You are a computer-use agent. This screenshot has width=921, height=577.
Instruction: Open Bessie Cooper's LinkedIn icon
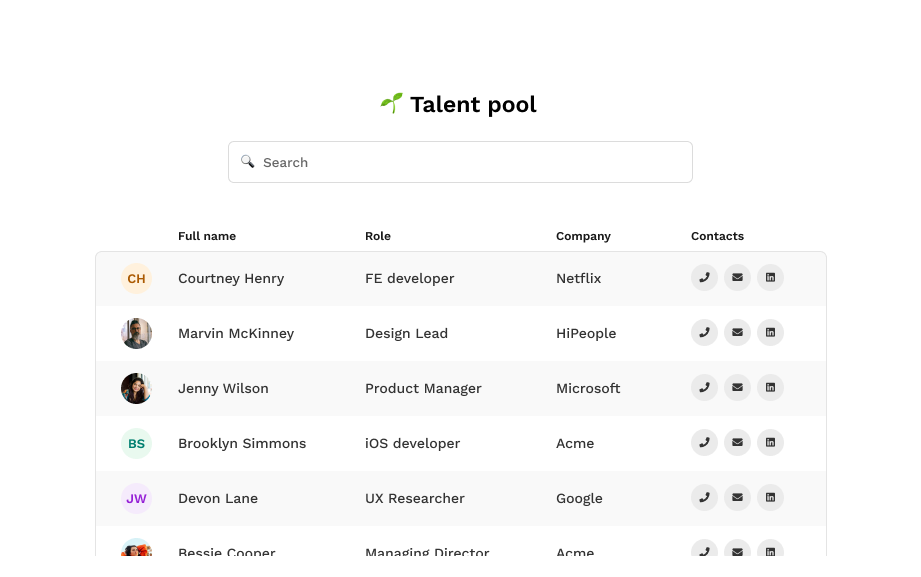coord(770,551)
